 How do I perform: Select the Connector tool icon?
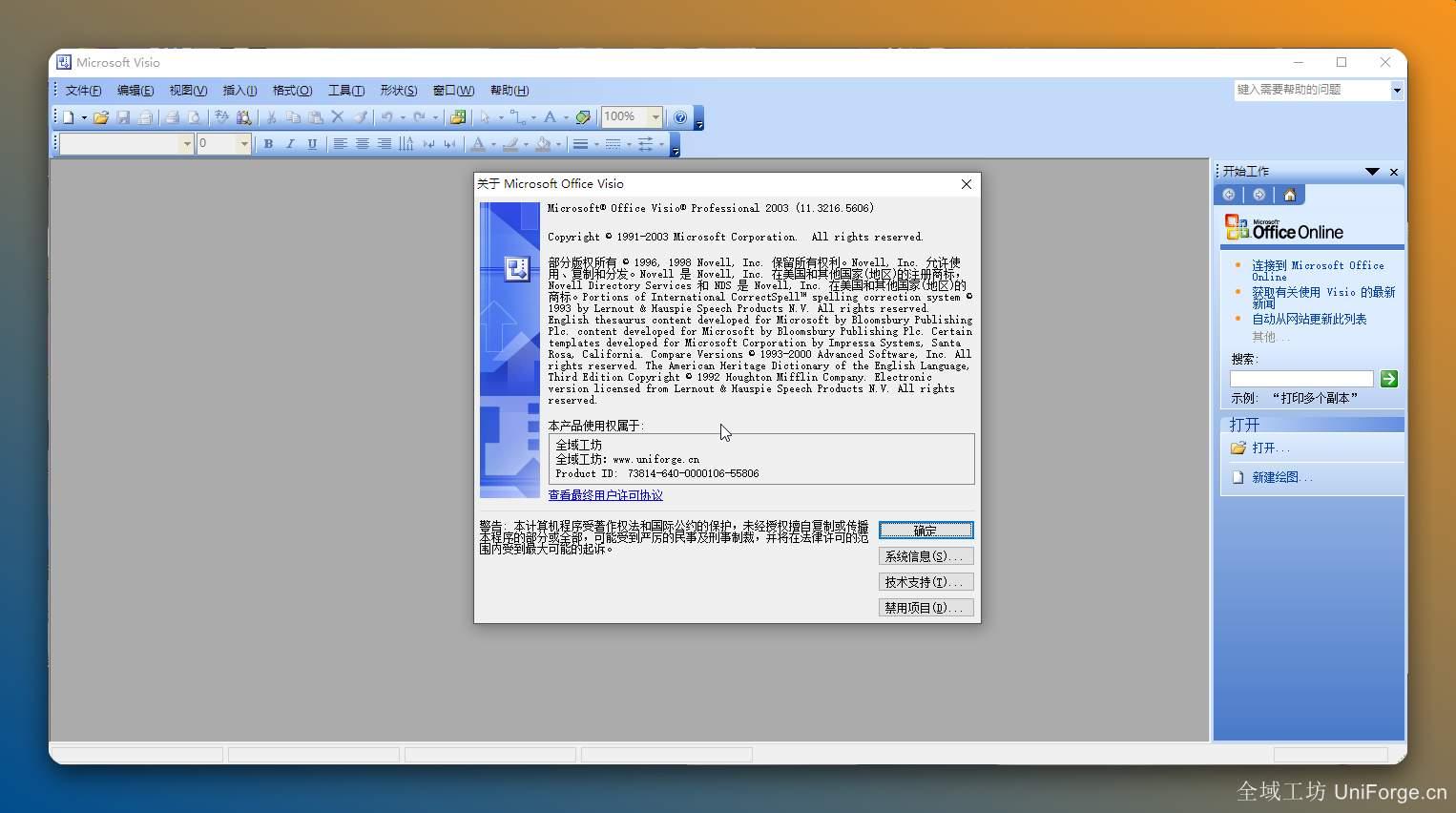tap(517, 117)
